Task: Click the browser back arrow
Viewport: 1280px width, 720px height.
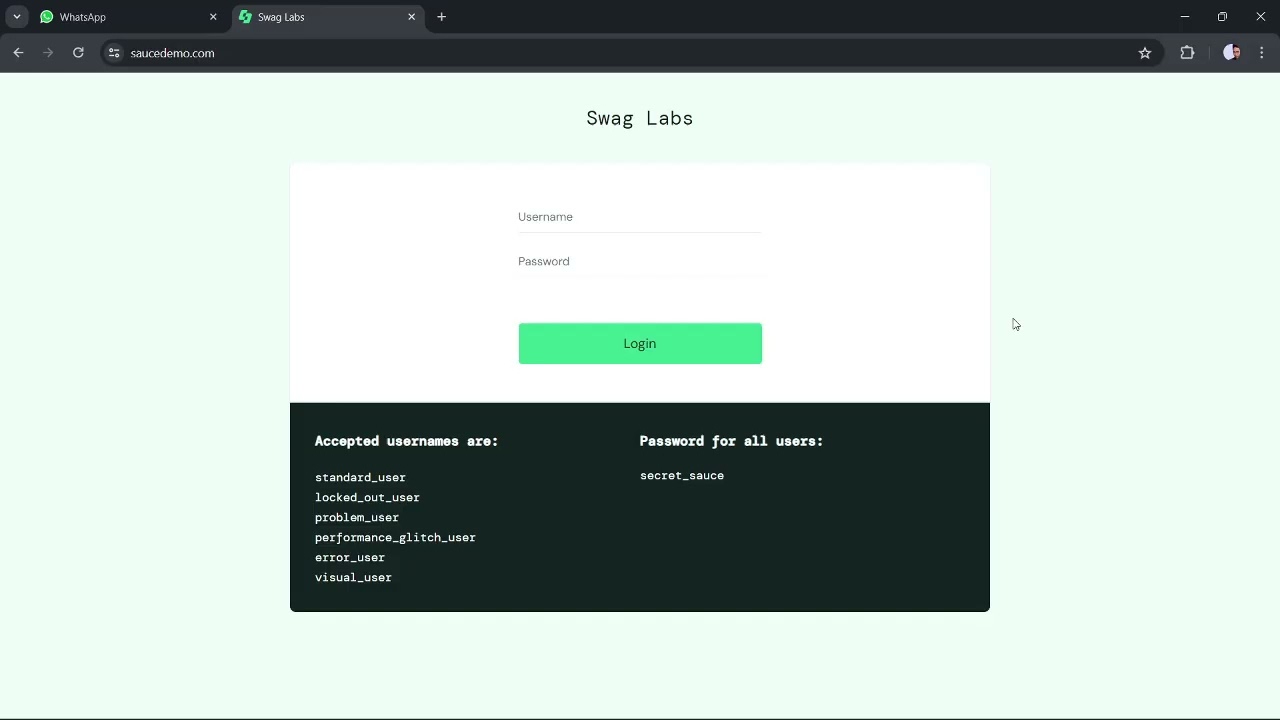Action: click(x=18, y=53)
